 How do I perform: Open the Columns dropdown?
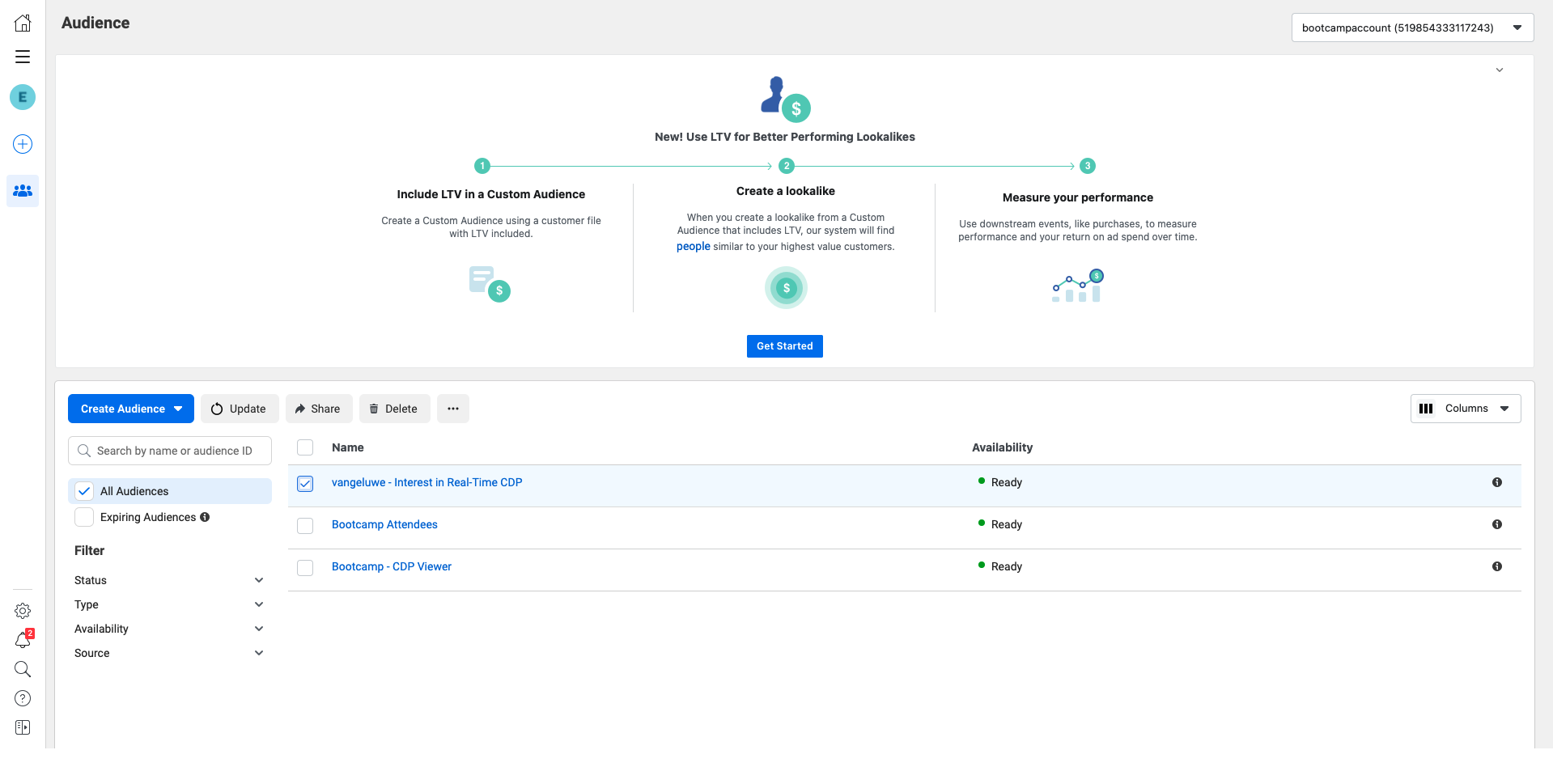(x=1466, y=409)
